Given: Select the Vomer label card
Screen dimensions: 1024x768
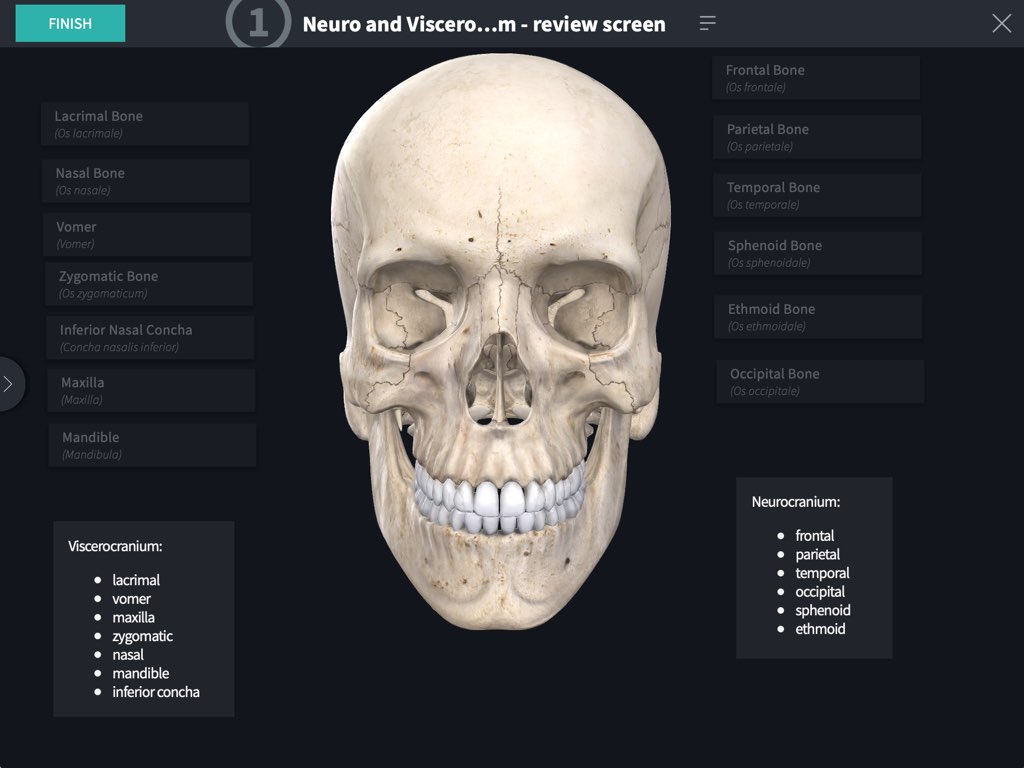Looking at the screenshot, I should click(146, 234).
